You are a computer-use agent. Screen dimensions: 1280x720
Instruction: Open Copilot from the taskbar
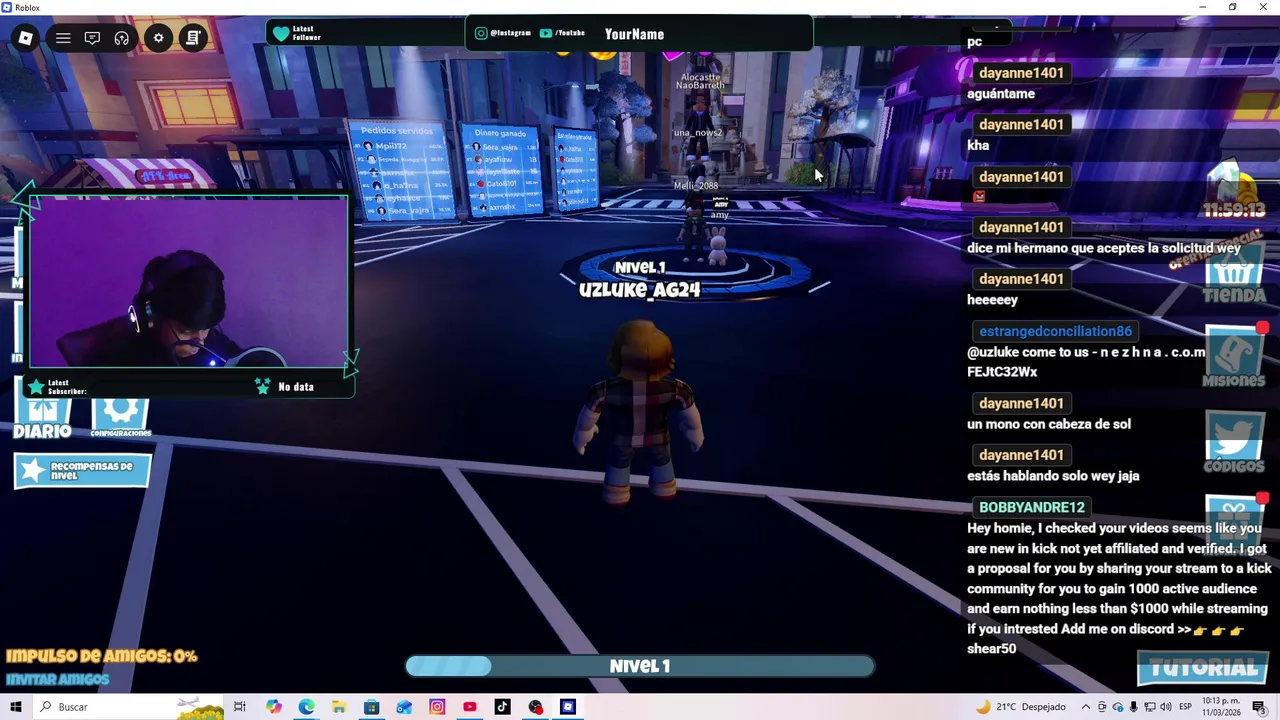coord(274,707)
